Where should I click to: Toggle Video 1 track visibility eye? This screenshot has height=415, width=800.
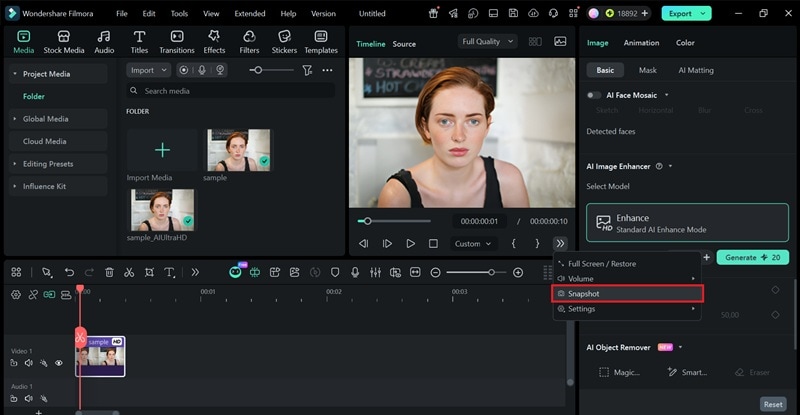[x=59, y=363]
